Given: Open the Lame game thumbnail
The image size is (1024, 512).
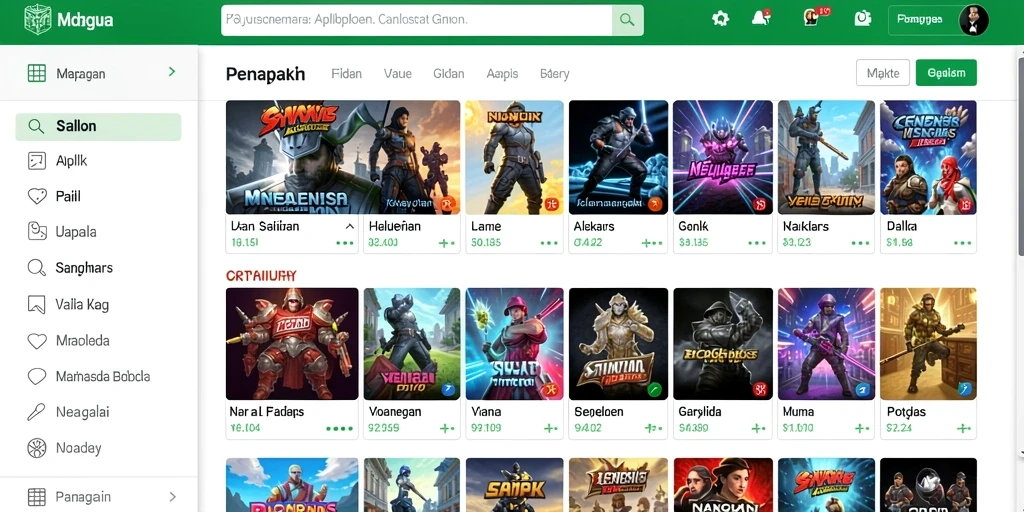Looking at the screenshot, I should (514, 157).
